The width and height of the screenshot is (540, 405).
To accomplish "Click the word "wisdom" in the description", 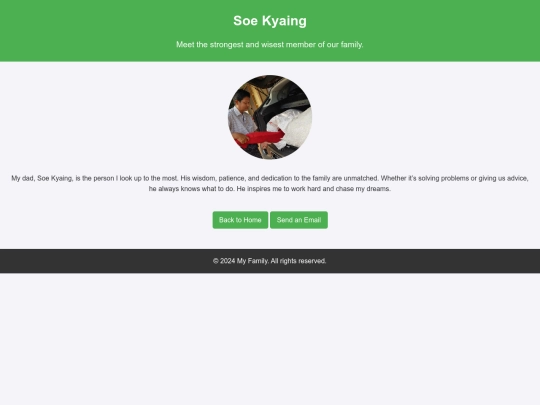I will click(204, 178).
